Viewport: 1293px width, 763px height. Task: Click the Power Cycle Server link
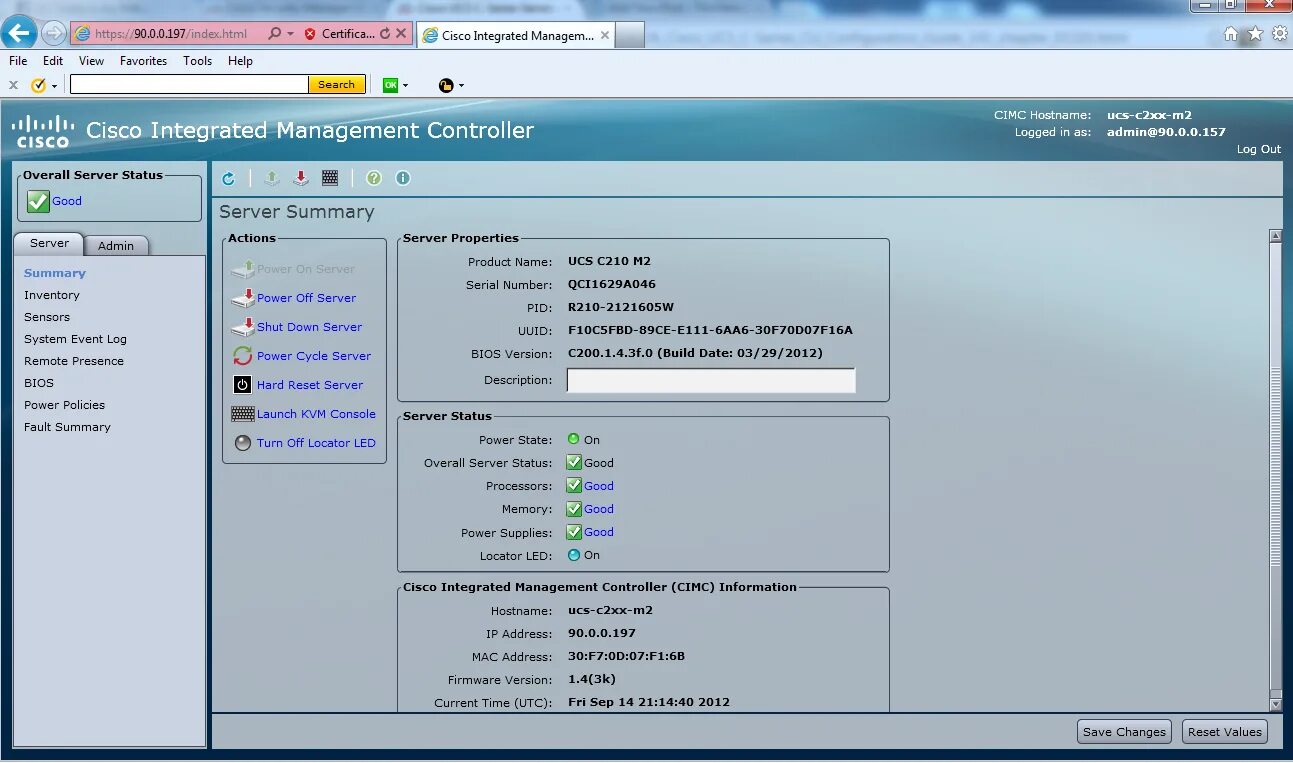pos(314,356)
